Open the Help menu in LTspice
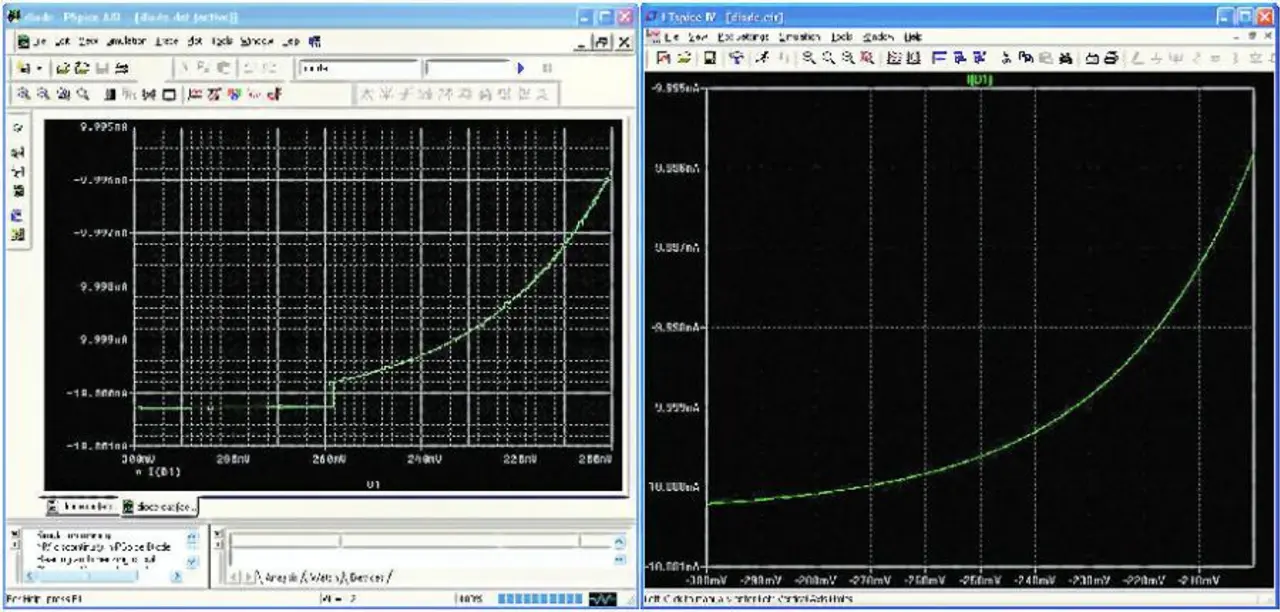This screenshot has height=612, width=1280. click(x=912, y=37)
